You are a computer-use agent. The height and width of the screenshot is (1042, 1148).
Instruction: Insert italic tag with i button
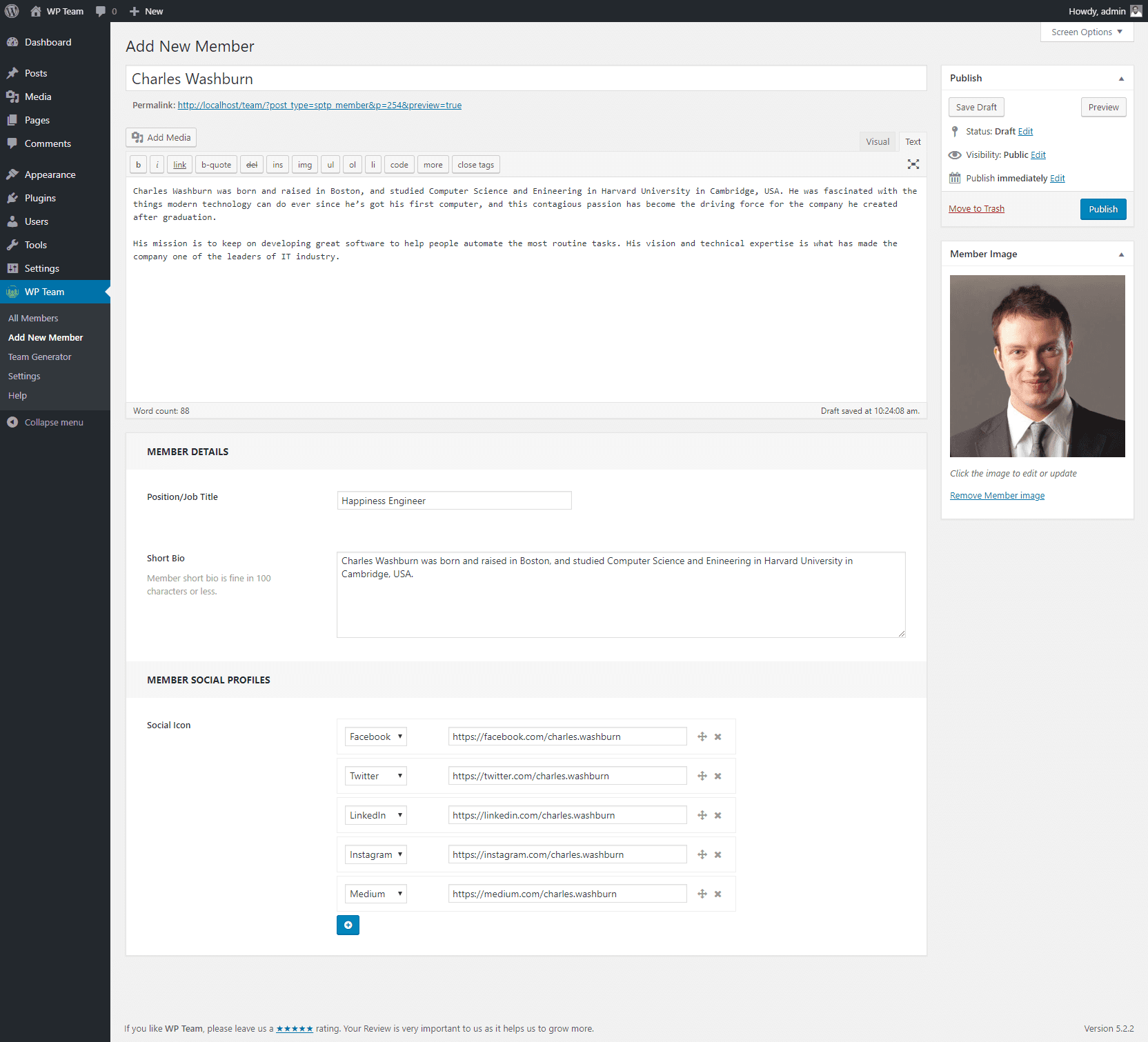click(157, 165)
